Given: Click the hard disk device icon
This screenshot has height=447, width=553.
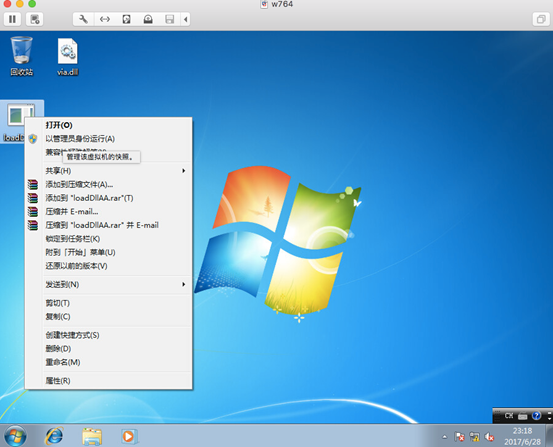Looking at the screenshot, I should [x=126, y=19].
